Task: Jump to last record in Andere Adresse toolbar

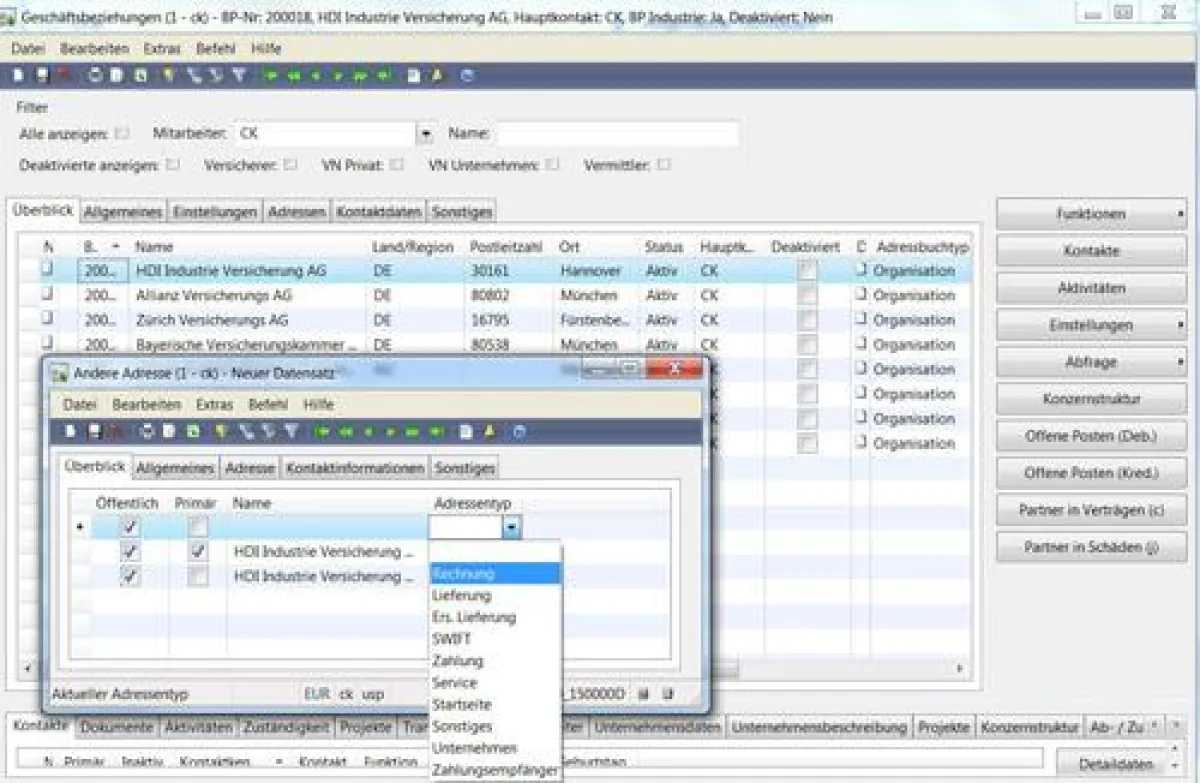Action: coord(438,432)
